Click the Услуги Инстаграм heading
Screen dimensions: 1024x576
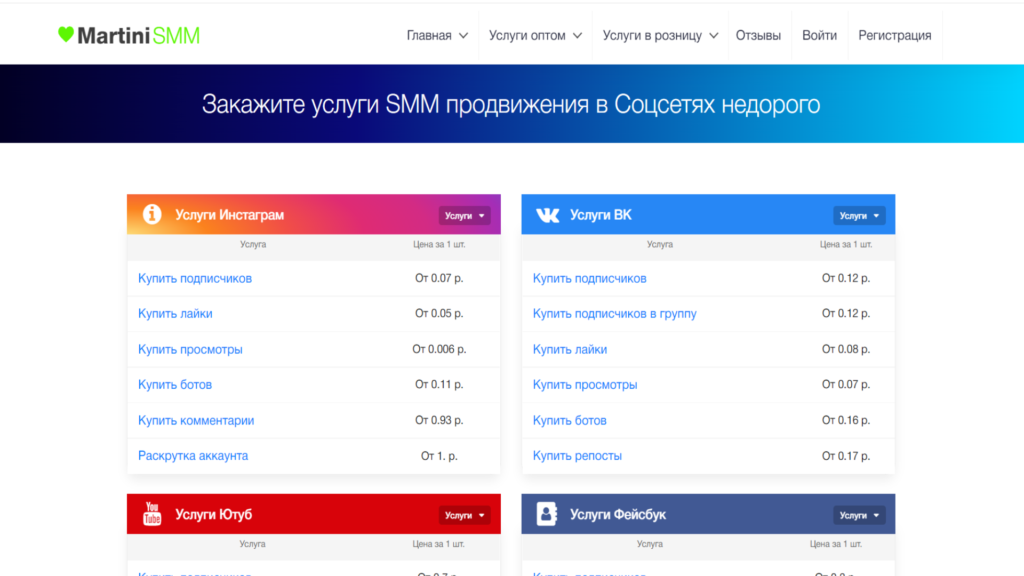click(229, 215)
